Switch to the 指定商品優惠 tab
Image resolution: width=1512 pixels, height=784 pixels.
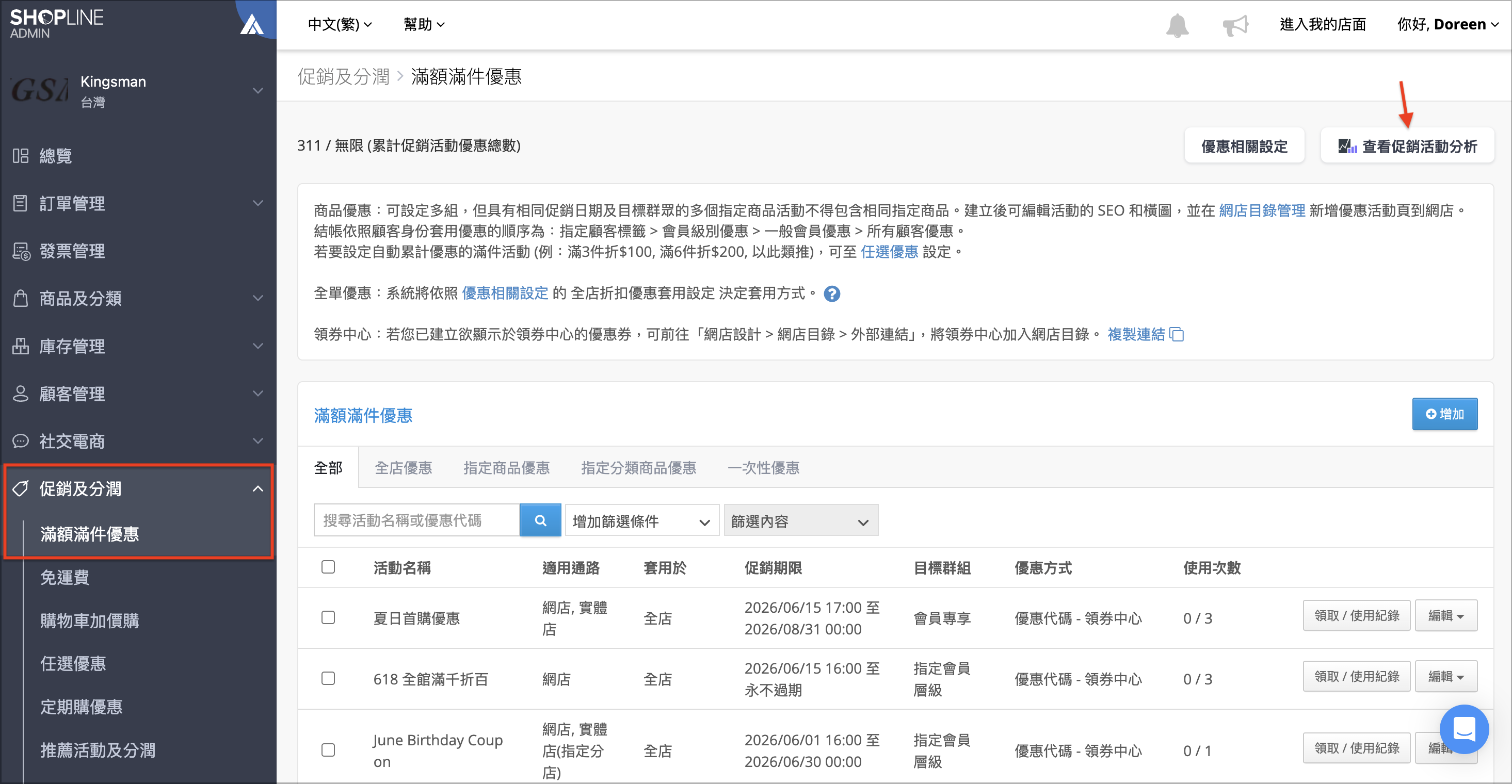pyautogui.click(x=507, y=468)
